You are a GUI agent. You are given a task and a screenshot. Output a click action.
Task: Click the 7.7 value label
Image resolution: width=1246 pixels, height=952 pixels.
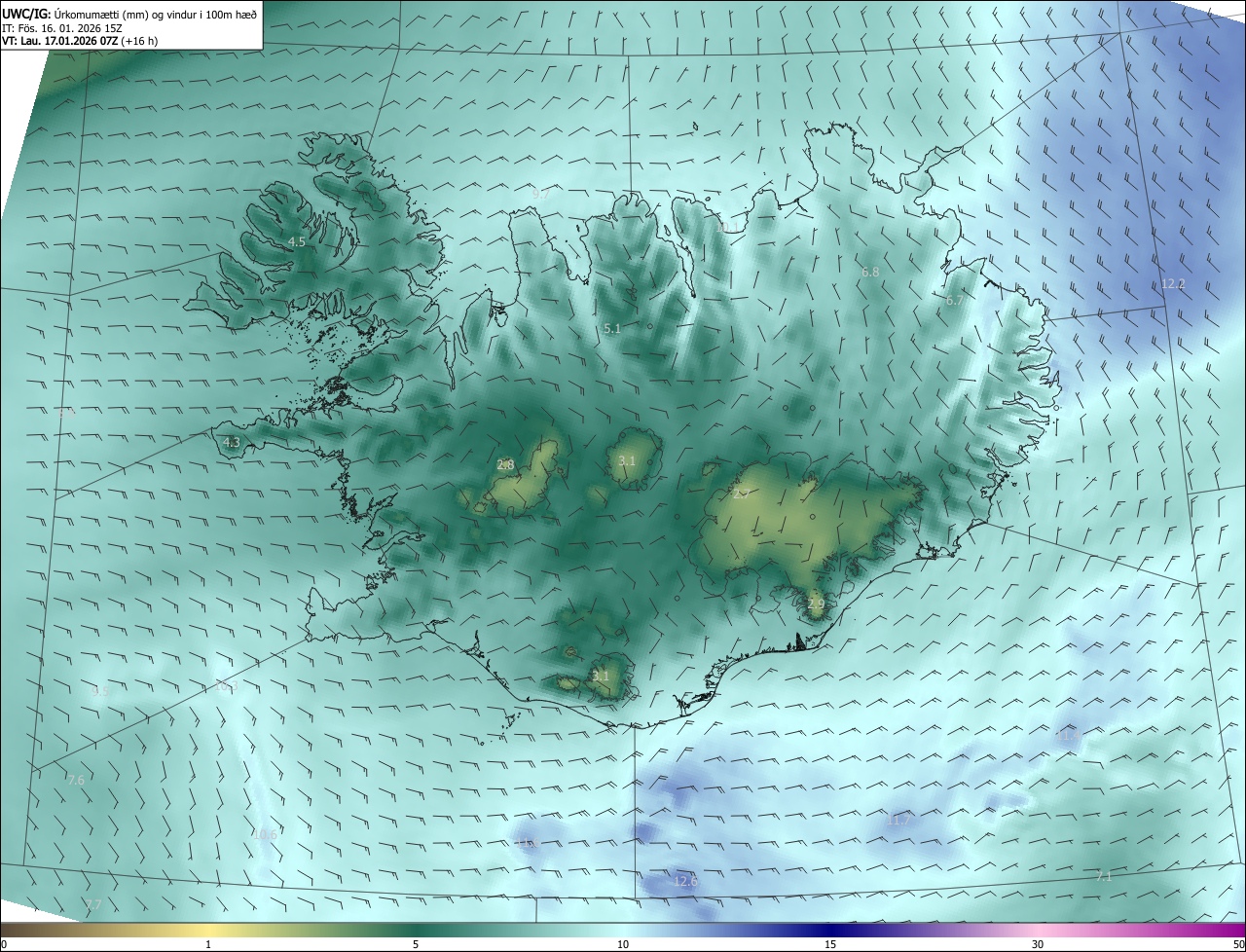92,905
